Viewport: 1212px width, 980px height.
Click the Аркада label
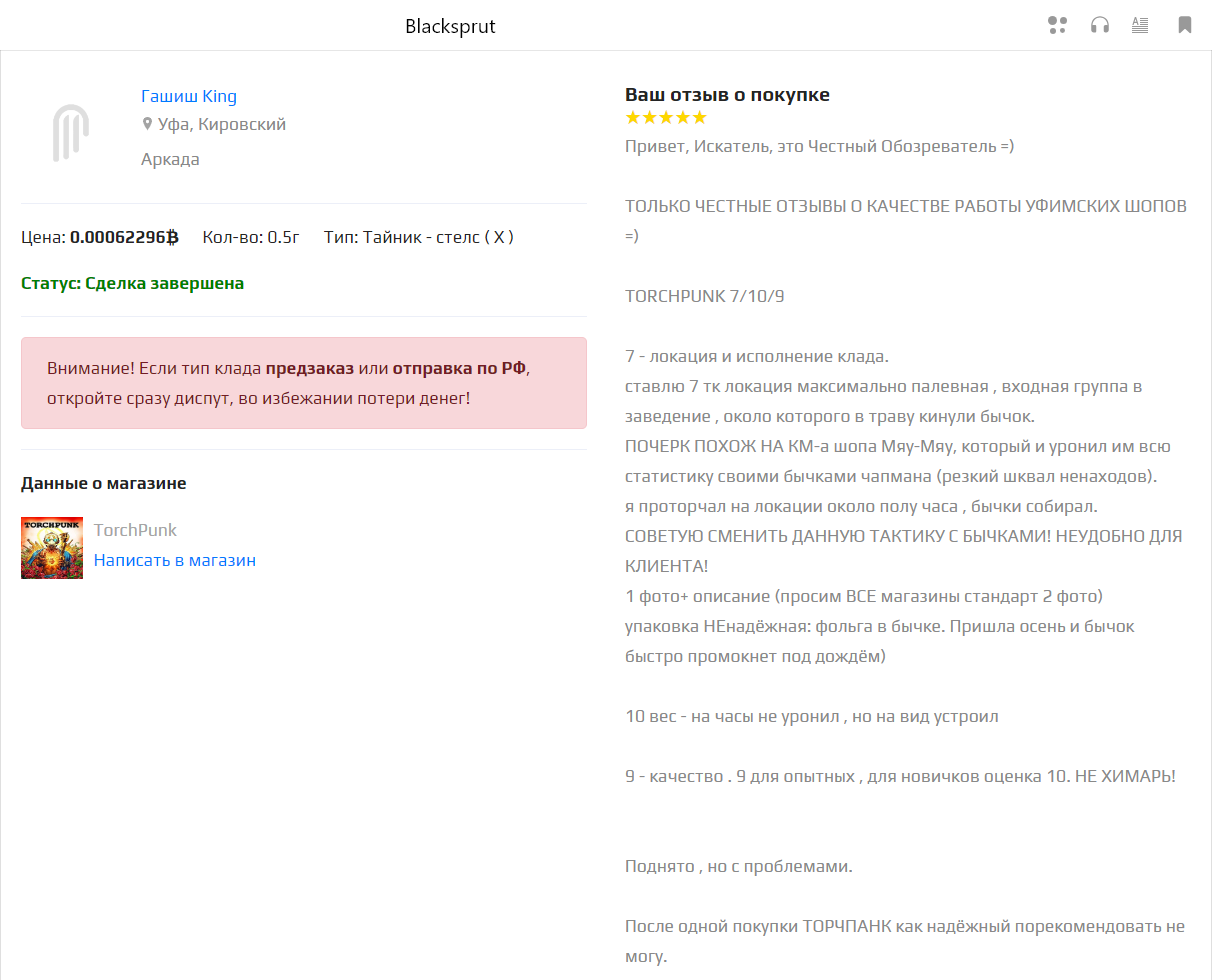coord(170,159)
